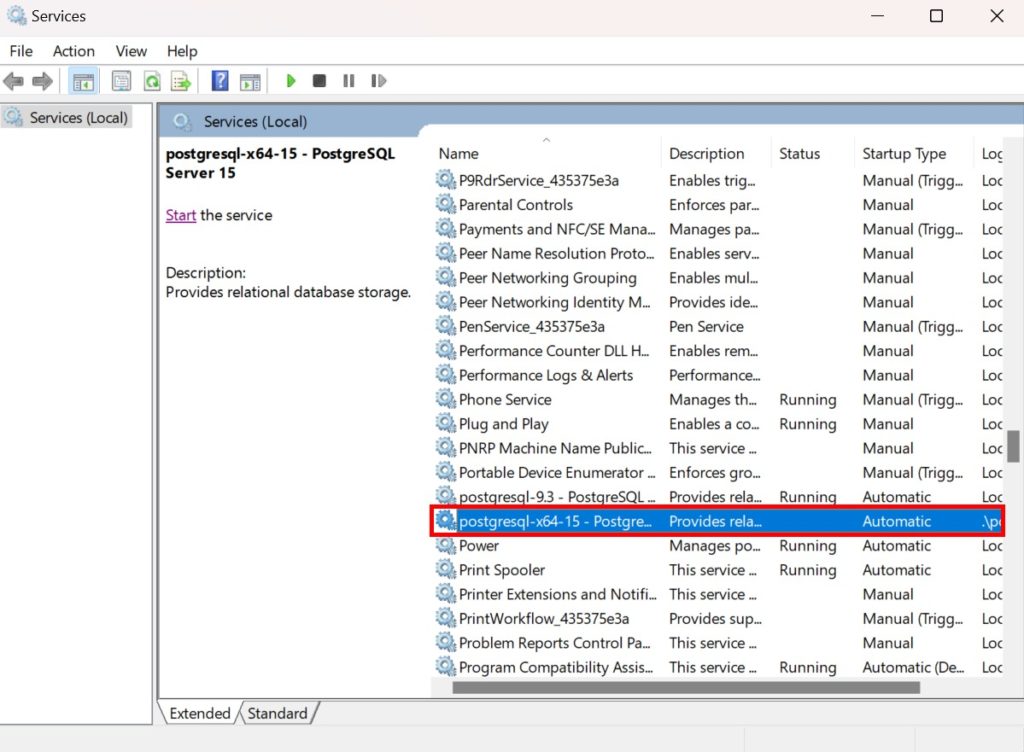This screenshot has width=1024, height=752.
Task: Switch to the Standard tab
Action: [278, 713]
